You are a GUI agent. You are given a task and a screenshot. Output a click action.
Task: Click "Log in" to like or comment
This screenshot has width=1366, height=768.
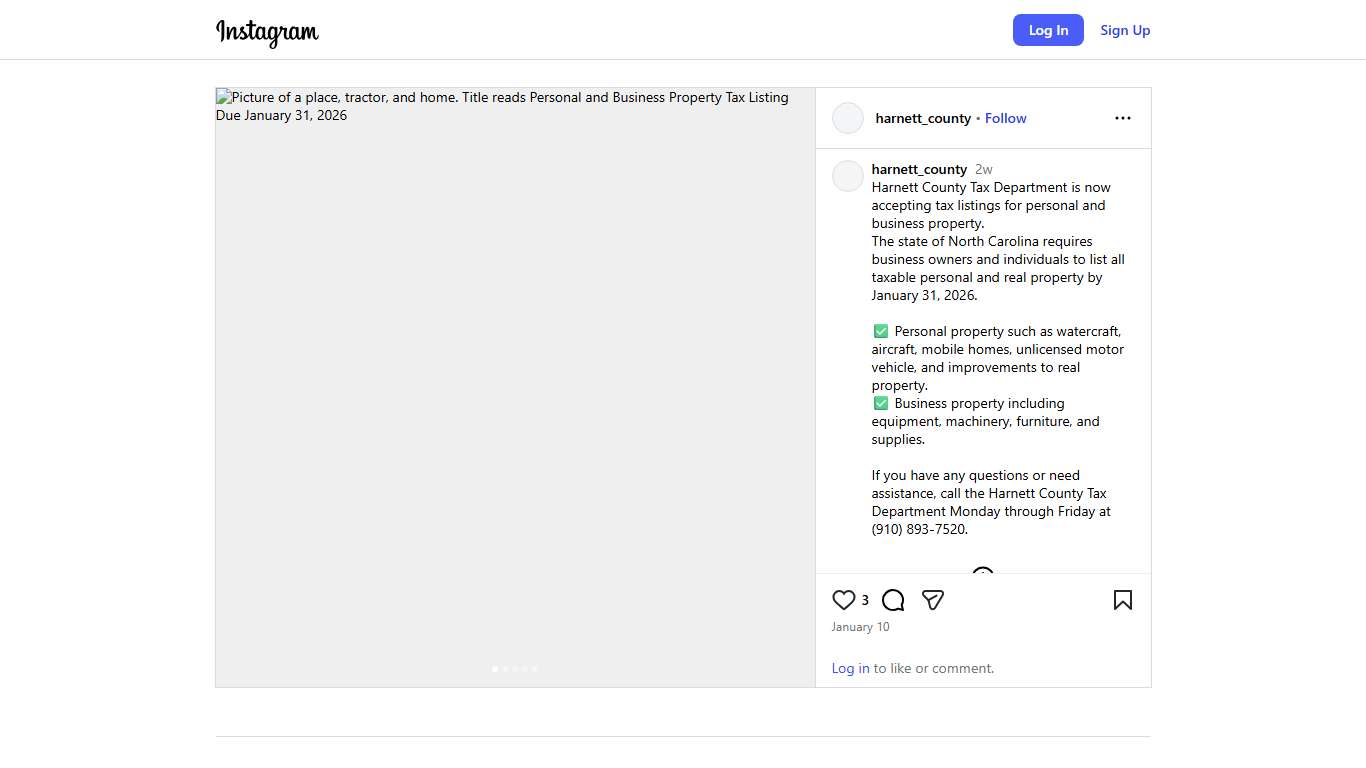pos(850,668)
